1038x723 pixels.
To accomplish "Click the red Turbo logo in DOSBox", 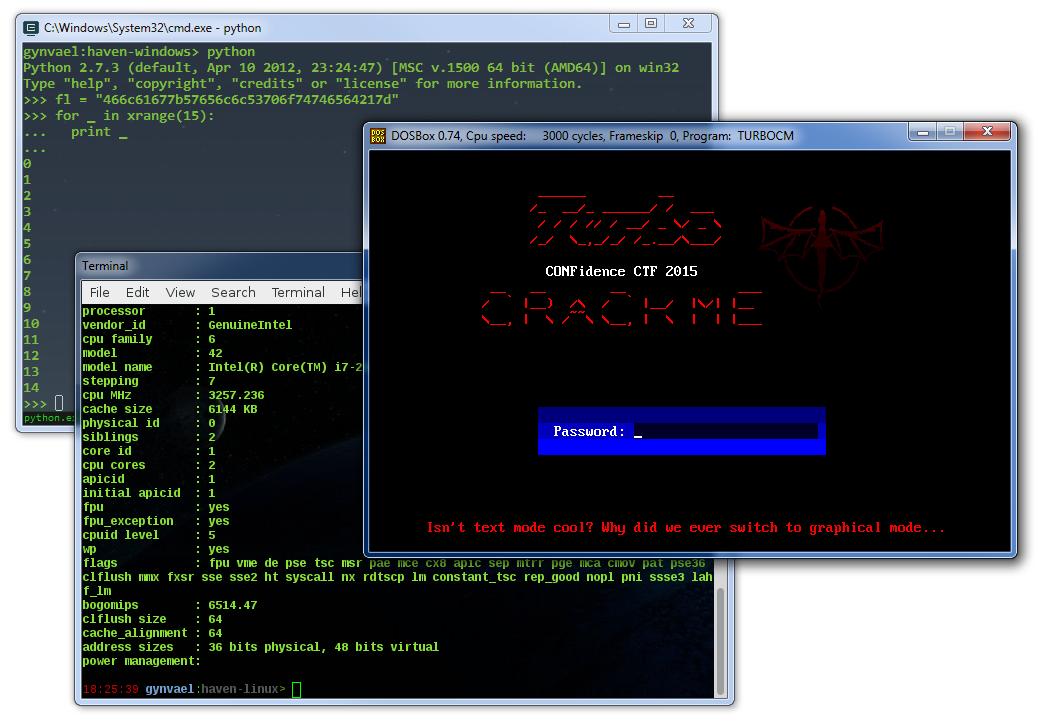I will 625,221.
